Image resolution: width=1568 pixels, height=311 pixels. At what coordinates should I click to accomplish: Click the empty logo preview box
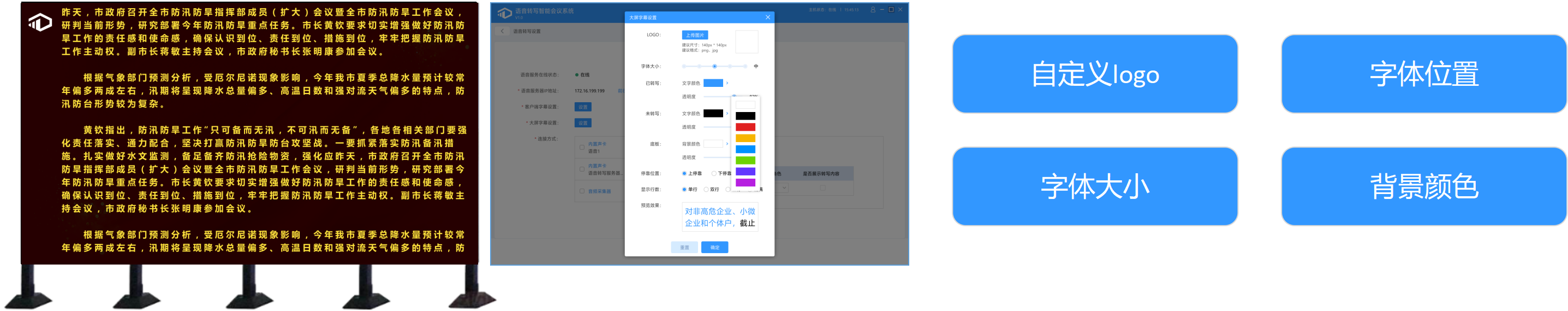[746, 42]
